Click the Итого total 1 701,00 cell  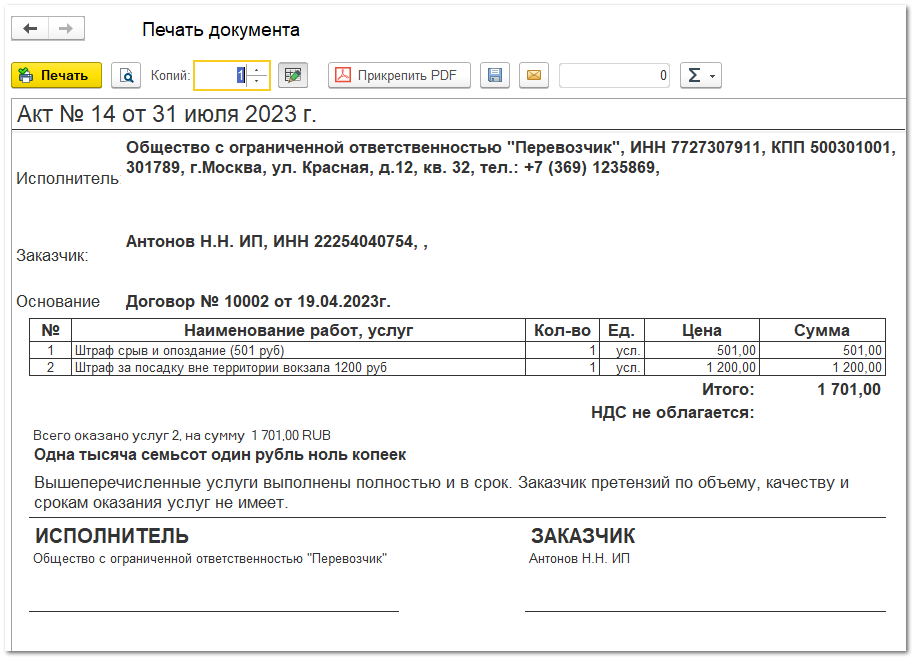[x=848, y=390]
